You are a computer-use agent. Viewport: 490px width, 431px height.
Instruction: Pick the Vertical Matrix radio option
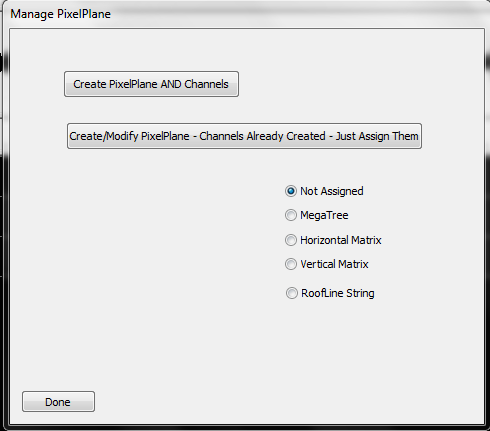327,264
